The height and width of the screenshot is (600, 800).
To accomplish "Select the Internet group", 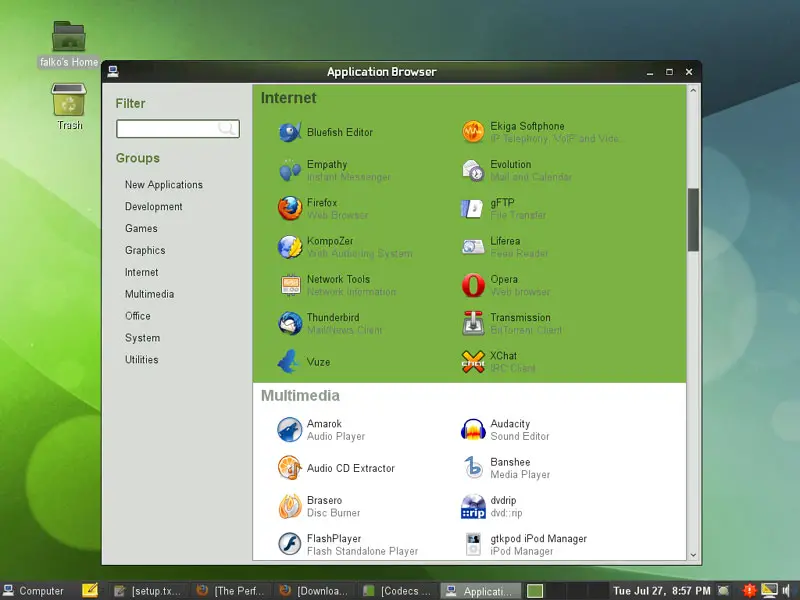I will coord(141,272).
